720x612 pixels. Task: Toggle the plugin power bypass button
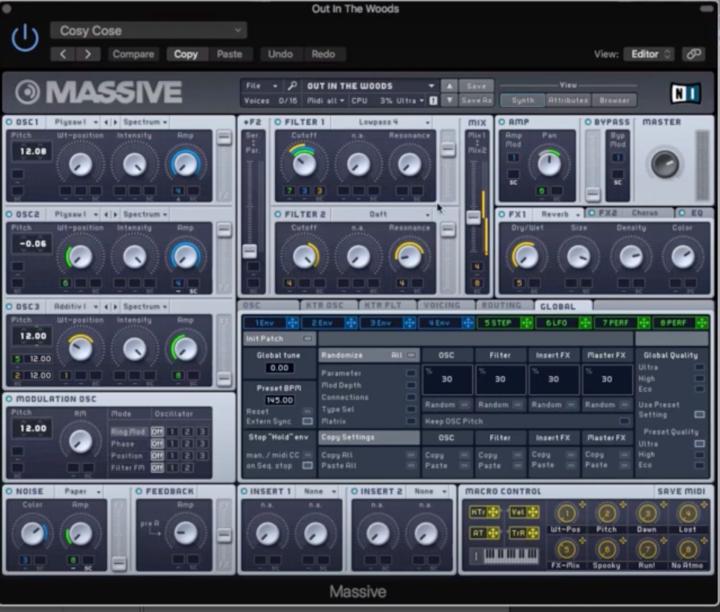[24, 38]
